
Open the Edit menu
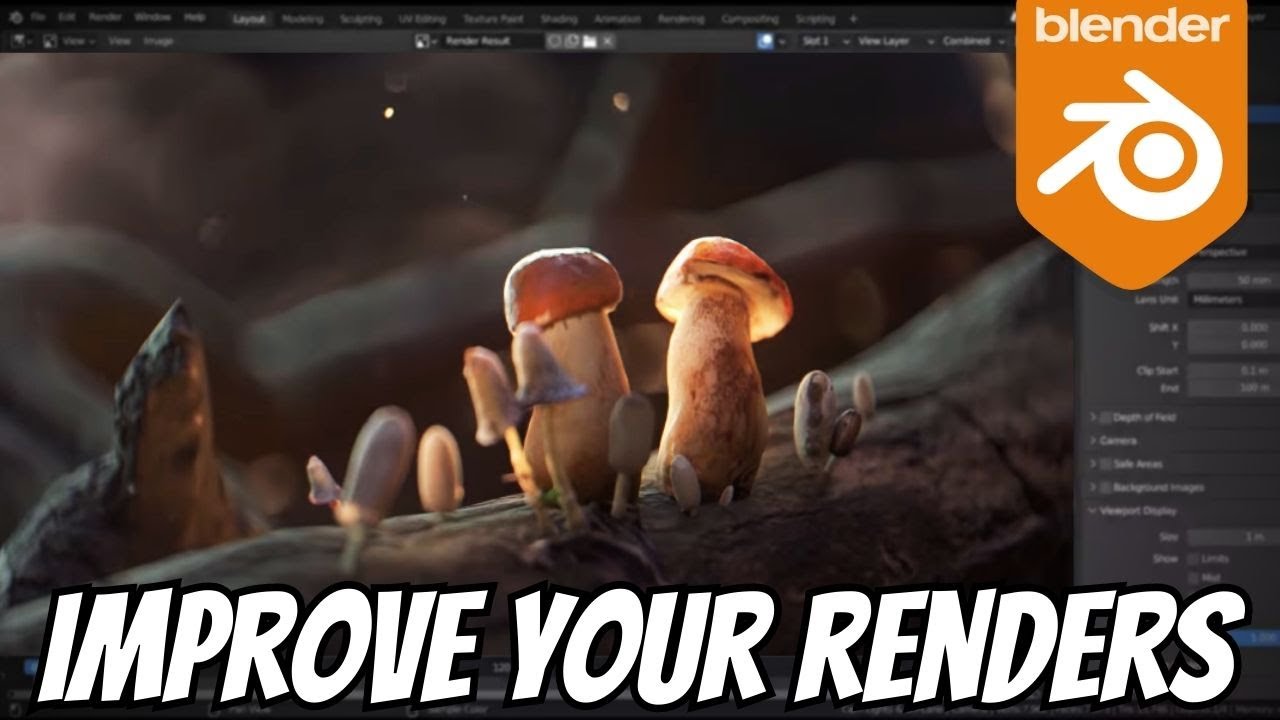click(67, 18)
